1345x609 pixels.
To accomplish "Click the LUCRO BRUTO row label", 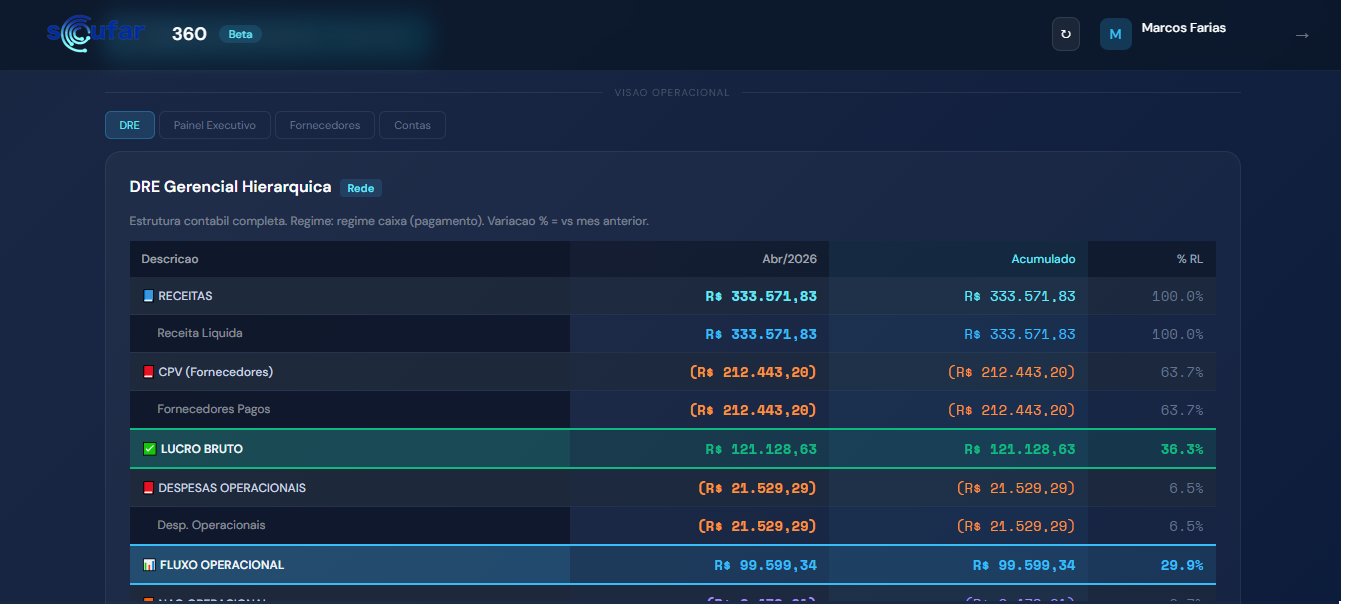I will tap(202, 449).
